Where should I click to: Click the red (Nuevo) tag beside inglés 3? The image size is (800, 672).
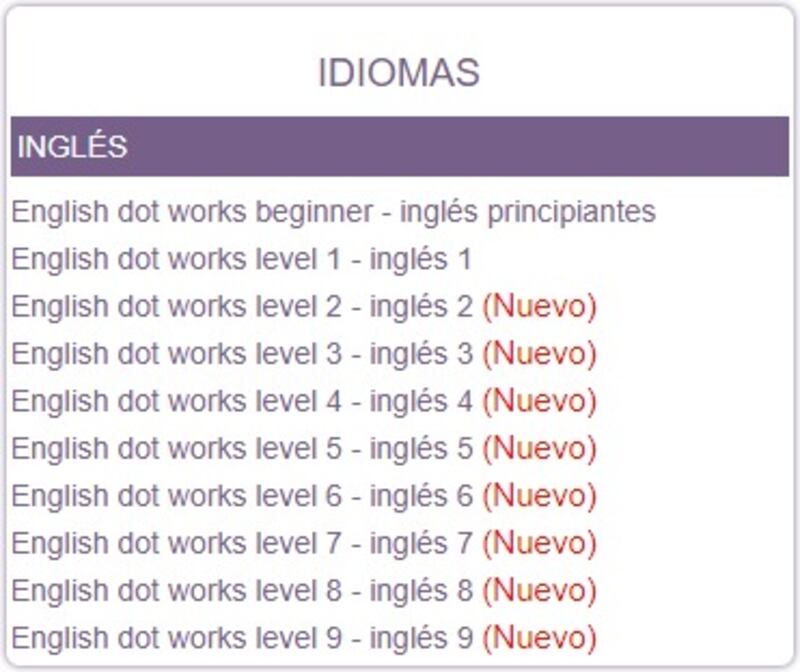coord(539,354)
